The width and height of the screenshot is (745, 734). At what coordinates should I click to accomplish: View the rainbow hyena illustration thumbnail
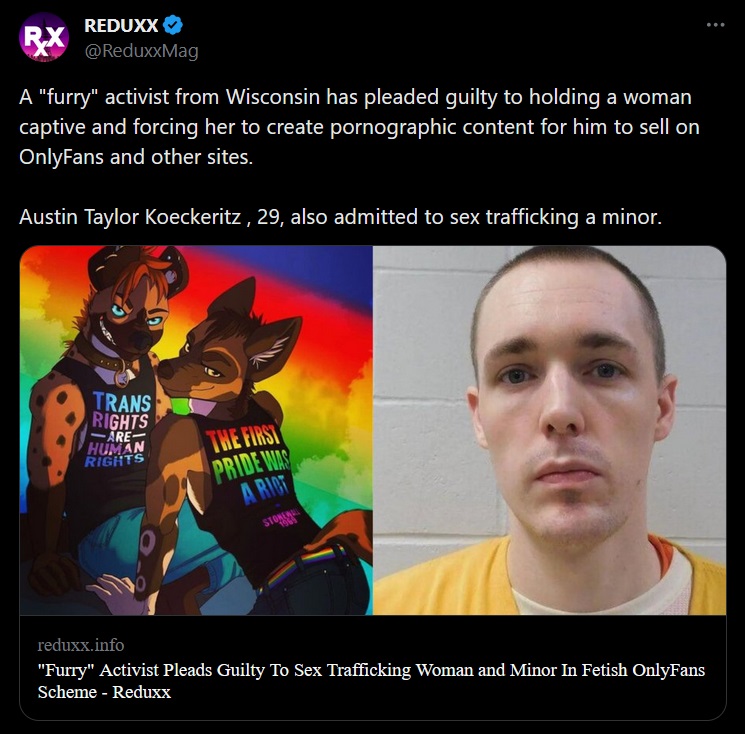pyautogui.click(x=196, y=430)
